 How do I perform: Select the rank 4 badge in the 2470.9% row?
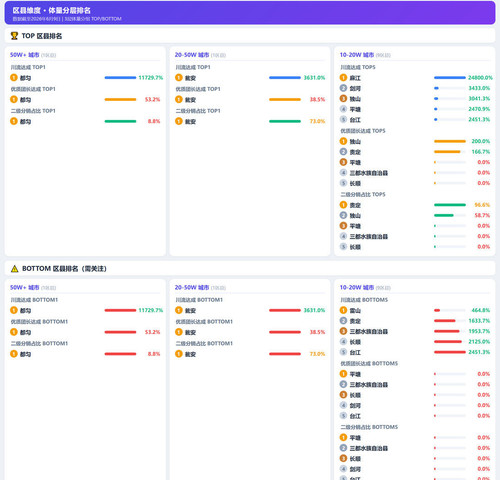pyautogui.click(x=343, y=109)
